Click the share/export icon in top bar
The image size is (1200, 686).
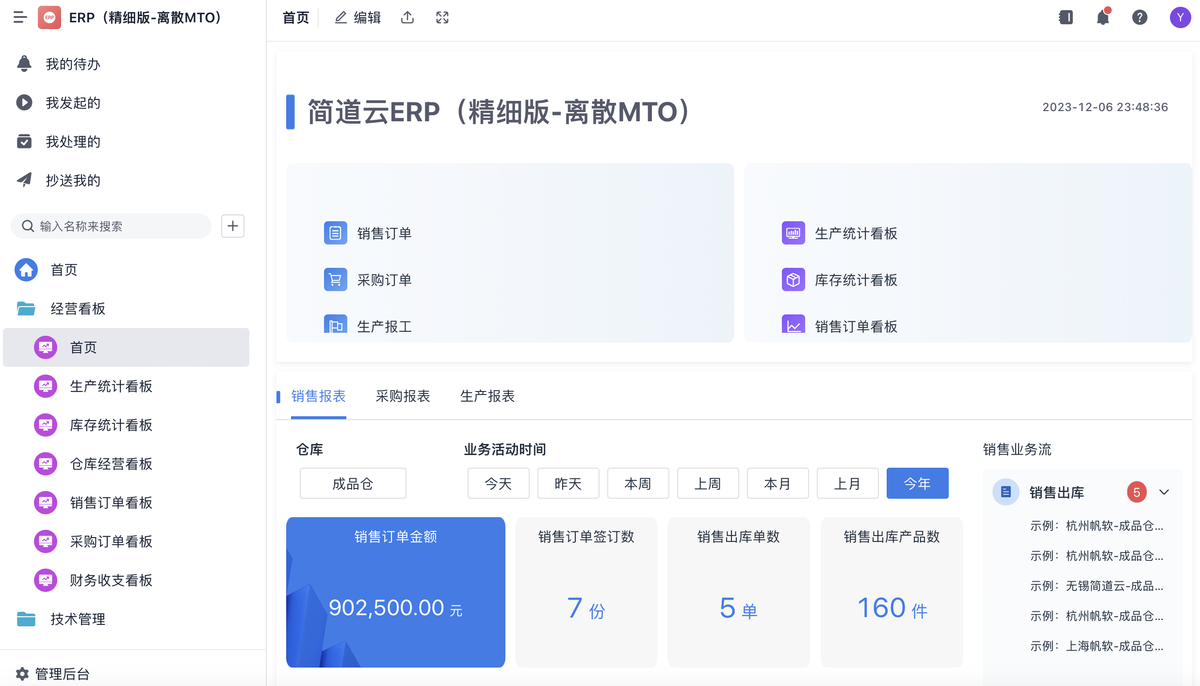pyautogui.click(x=407, y=18)
